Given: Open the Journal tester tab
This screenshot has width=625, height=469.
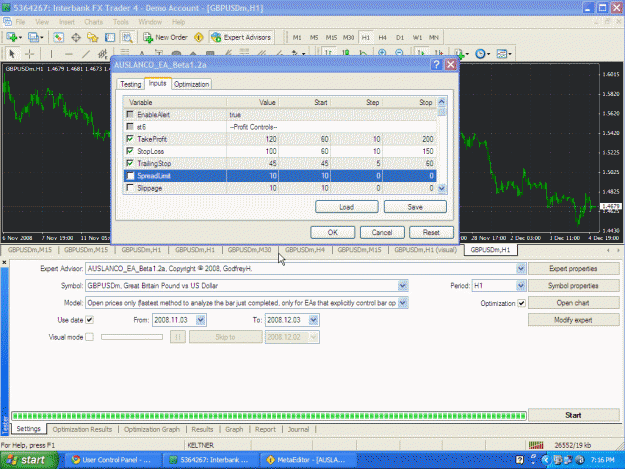Looking at the screenshot, I should [298, 429].
